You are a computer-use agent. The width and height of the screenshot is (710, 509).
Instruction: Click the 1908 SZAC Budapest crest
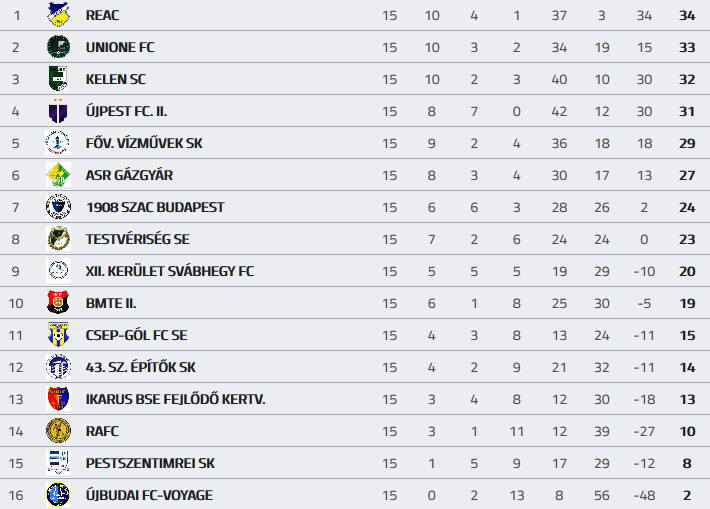coord(58,207)
